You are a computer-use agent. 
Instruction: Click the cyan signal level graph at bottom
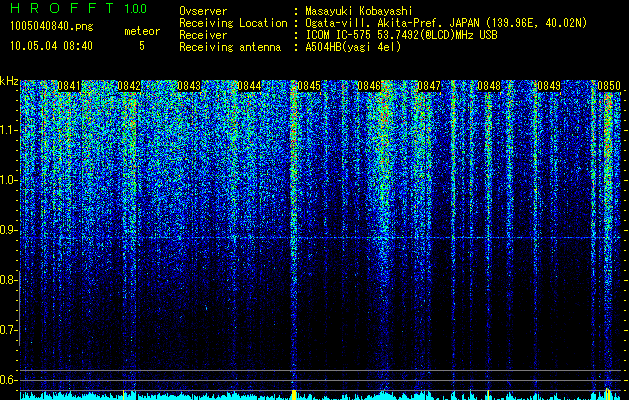coord(321,396)
